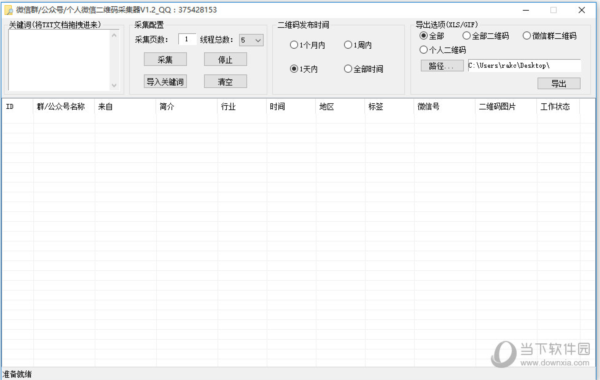This screenshot has width=600, height=380.
Task: Click the 采集页数 input field
Action: [187, 39]
